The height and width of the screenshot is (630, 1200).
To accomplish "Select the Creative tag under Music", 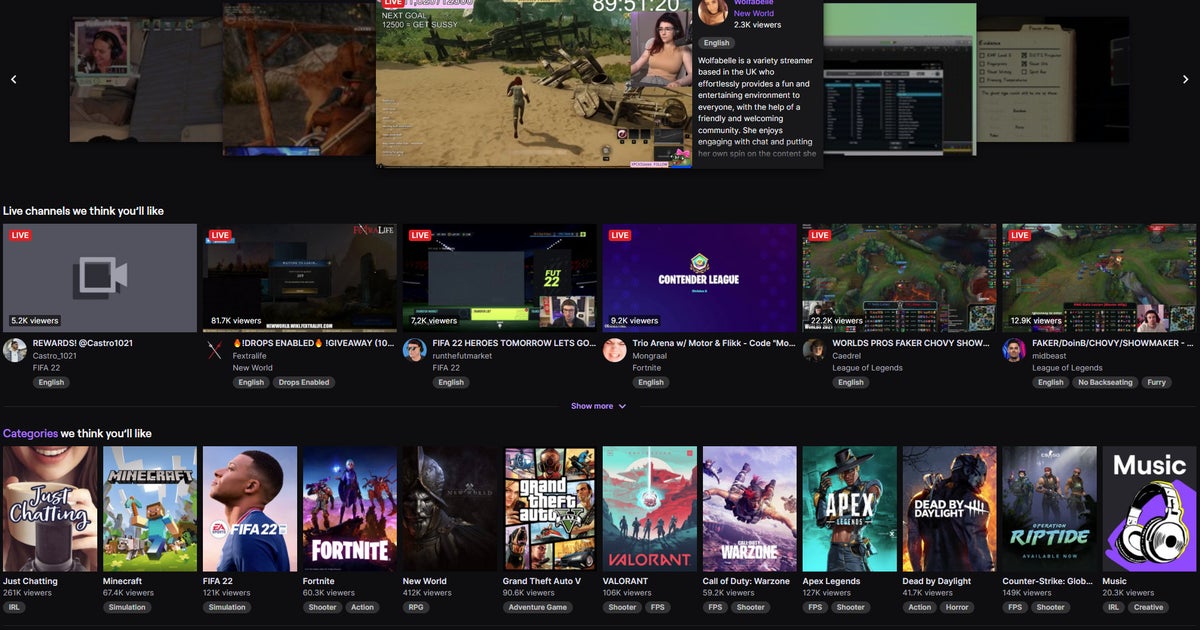I will point(1148,607).
